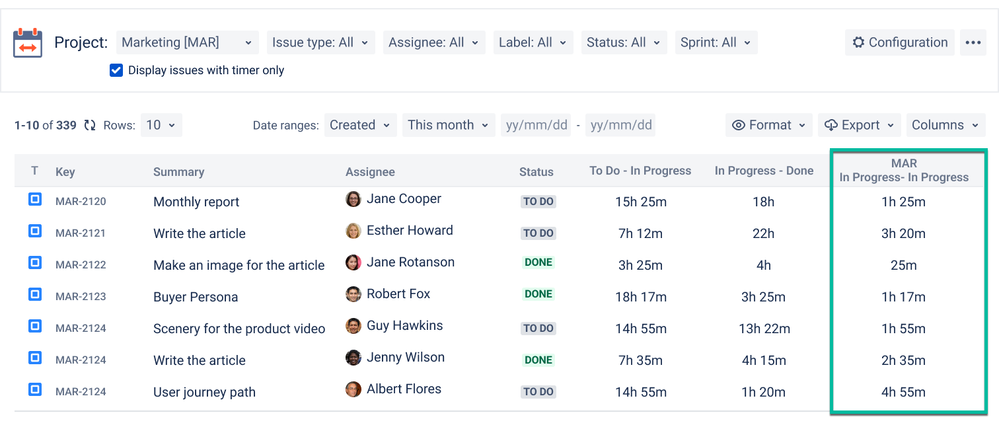Viewport: 999px width, 447px height.
Task: Open the Buyer Persona summary
Action: [x=196, y=297]
